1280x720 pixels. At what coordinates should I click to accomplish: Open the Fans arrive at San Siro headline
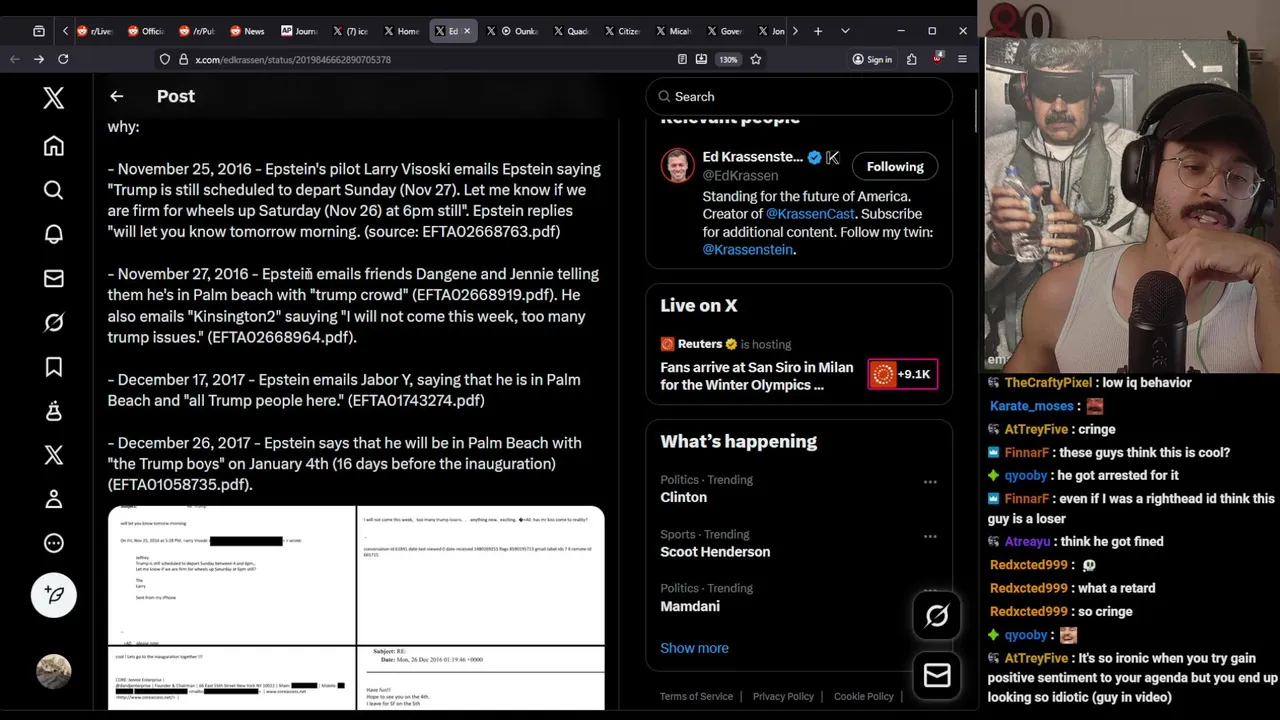coord(757,376)
